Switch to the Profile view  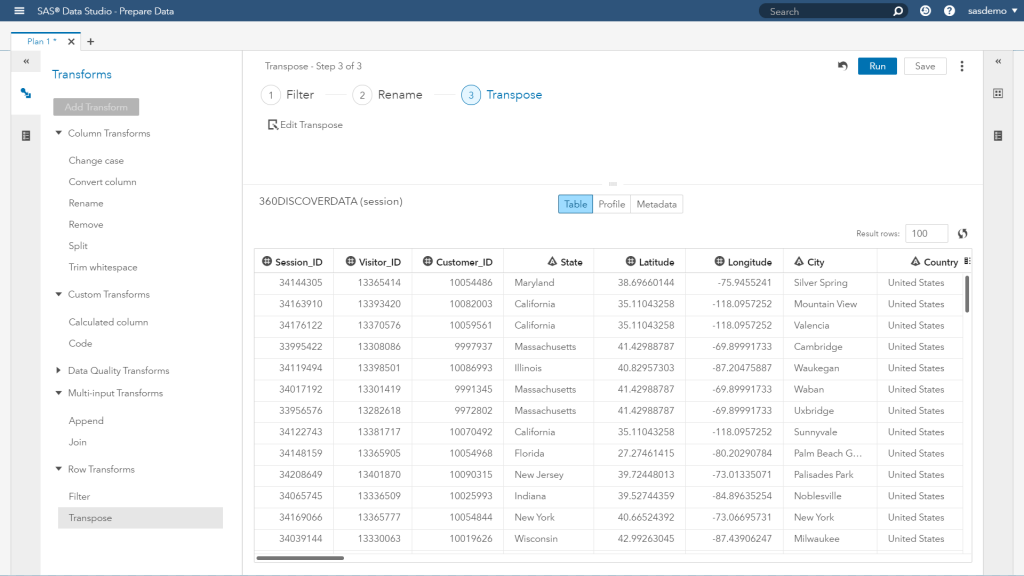tap(611, 203)
